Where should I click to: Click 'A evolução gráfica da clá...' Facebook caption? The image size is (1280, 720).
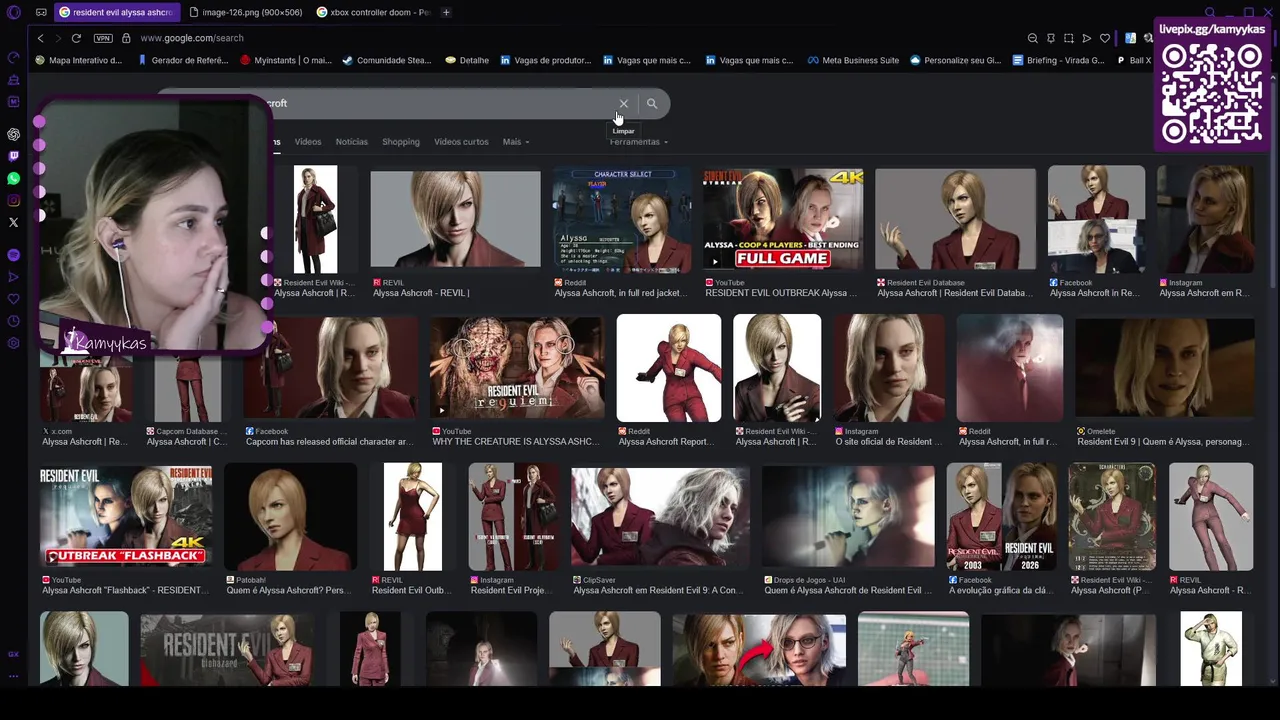point(1001,591)
